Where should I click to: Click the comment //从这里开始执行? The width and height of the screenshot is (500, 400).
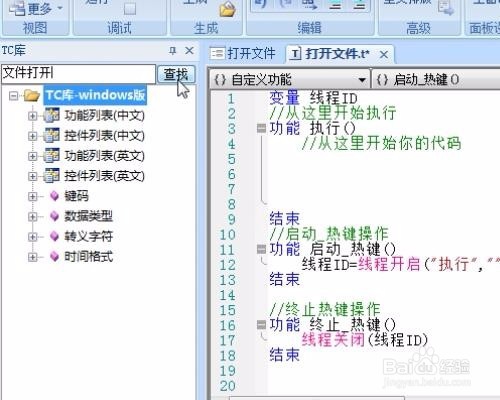pyautogui.click(x=333, y=113)
